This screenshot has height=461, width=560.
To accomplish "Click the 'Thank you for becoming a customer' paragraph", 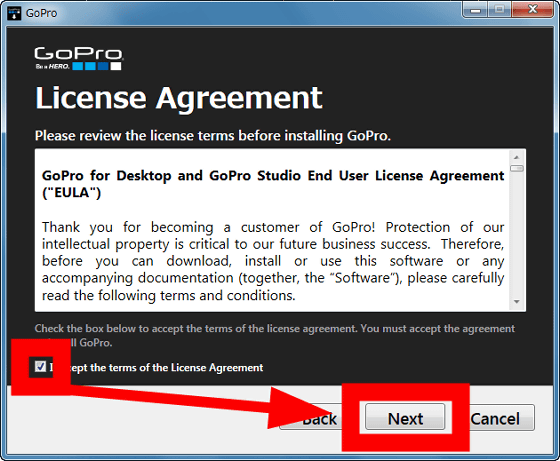I will coord(273,261).
